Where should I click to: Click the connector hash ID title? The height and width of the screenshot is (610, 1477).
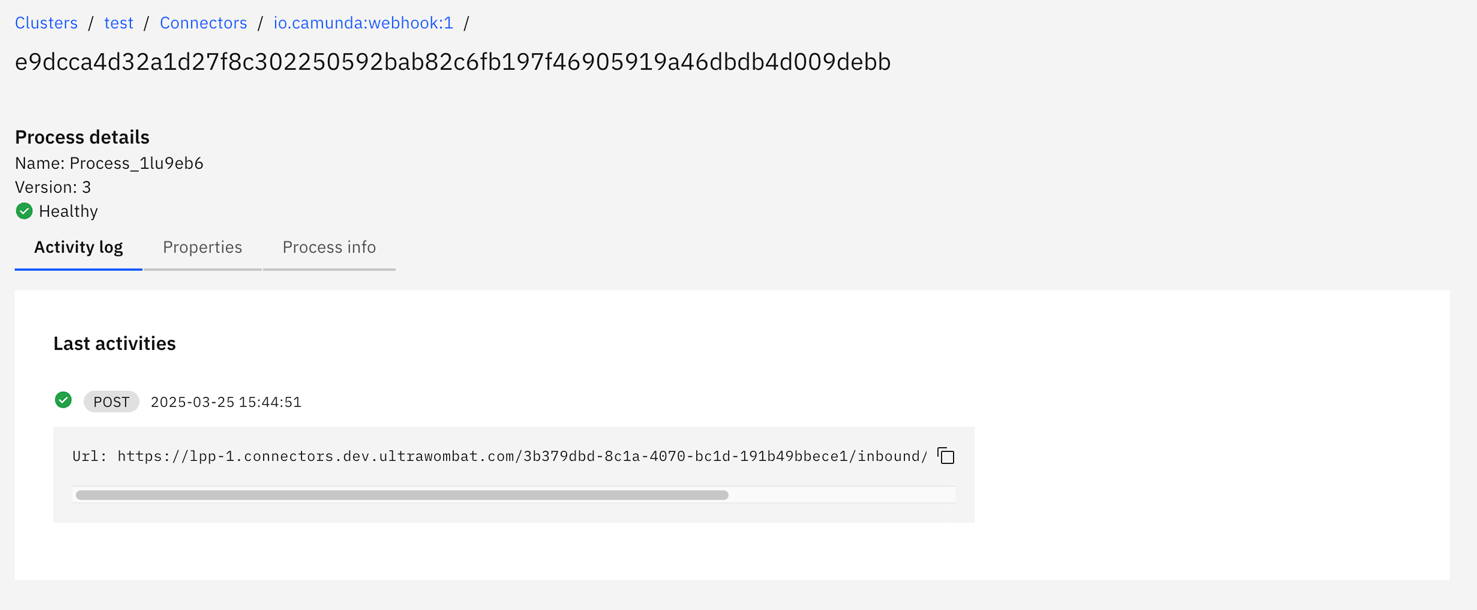(x=452, y=62)
